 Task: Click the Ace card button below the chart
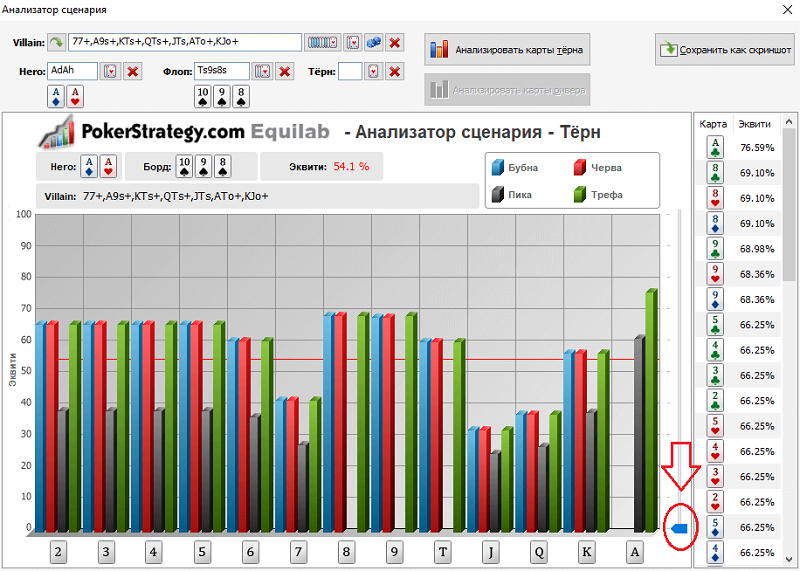(x=634, y=552)
